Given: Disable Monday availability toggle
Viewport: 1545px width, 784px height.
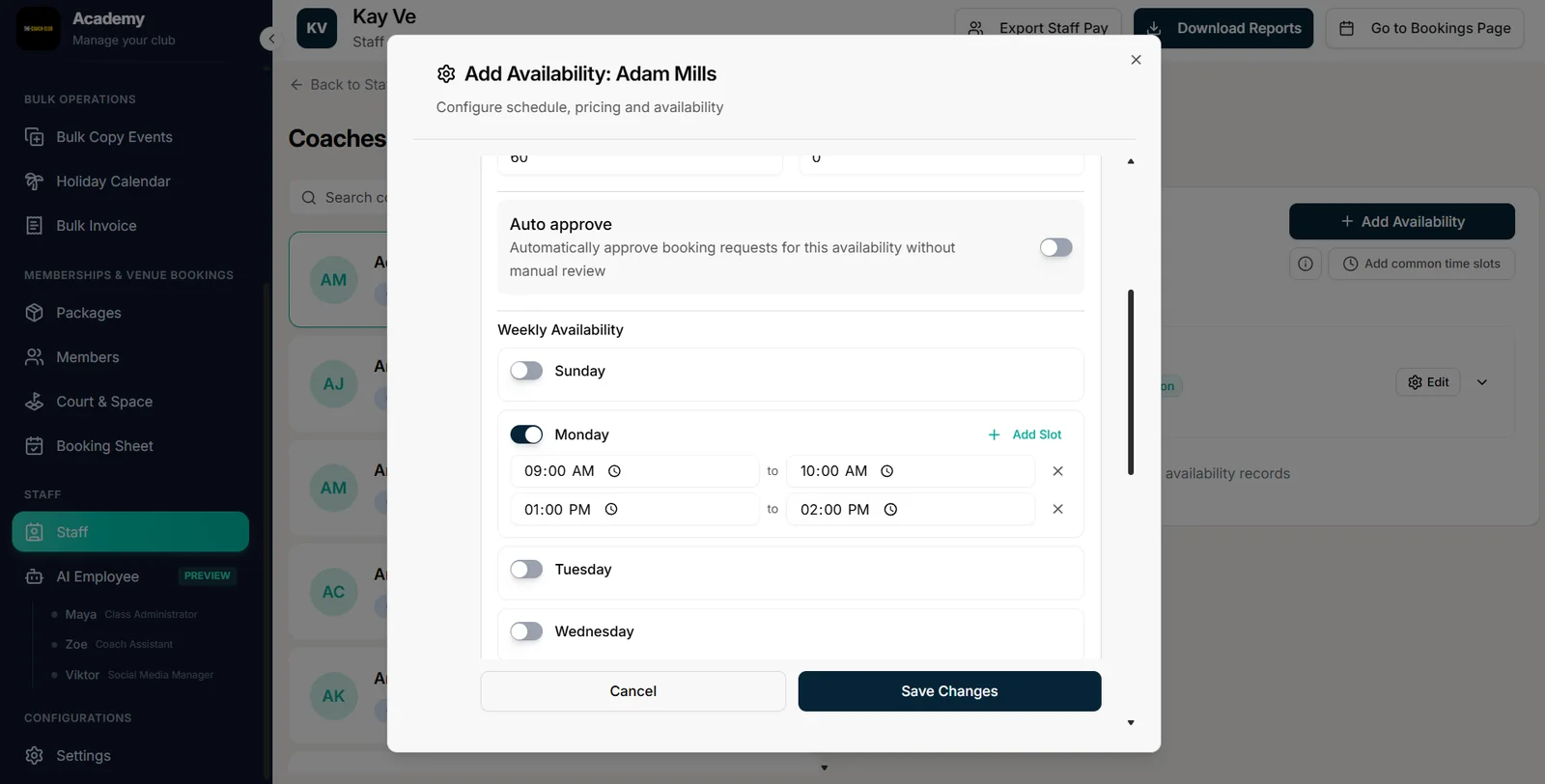Looking at the screenshot, I should (x=526, y=434).
